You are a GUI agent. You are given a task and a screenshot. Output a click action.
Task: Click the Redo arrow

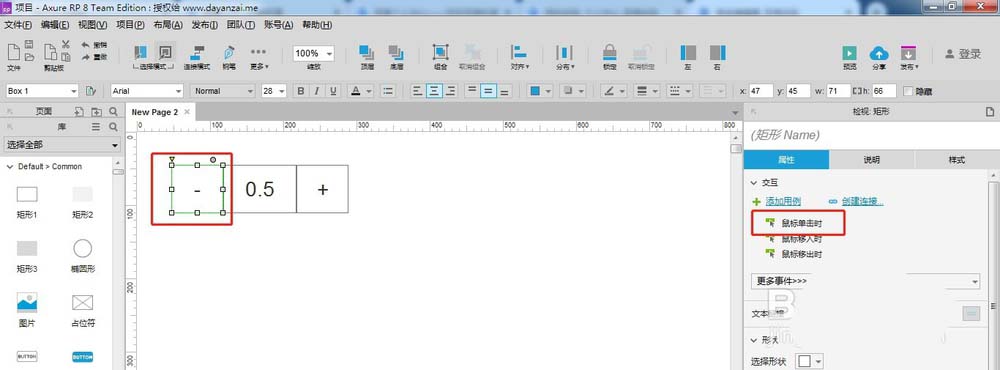pyautogui.click(x=86, y=57)
